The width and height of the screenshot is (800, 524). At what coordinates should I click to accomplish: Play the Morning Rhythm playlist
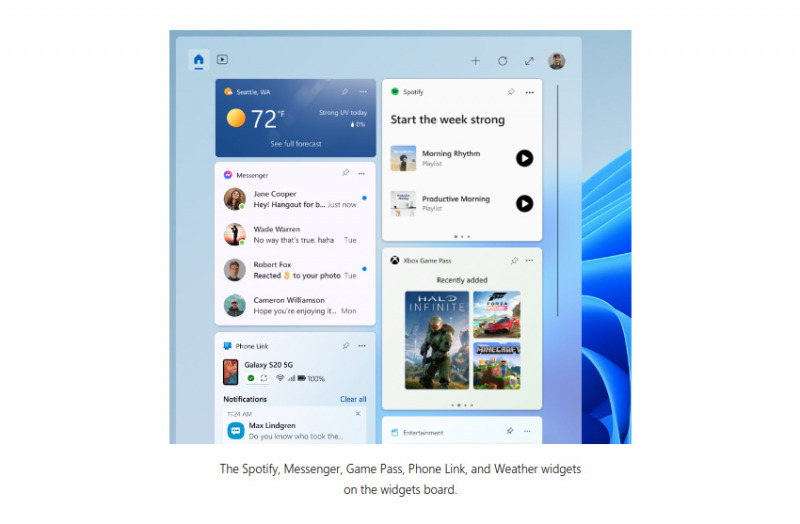pyautogui.click(x=524, y=158)
